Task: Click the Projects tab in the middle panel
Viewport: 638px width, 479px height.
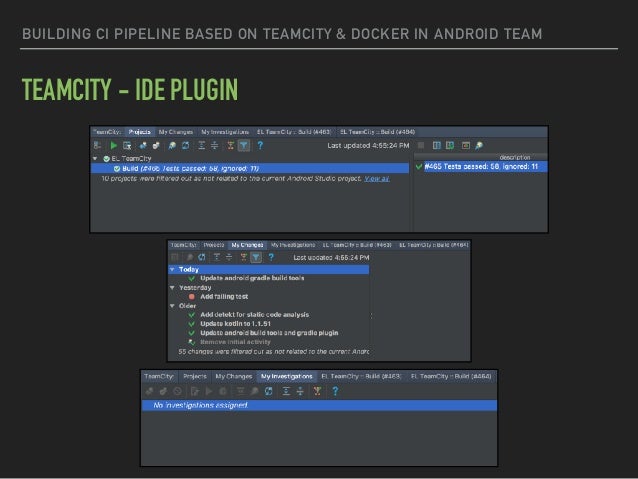Action: (x=214, y=245)
